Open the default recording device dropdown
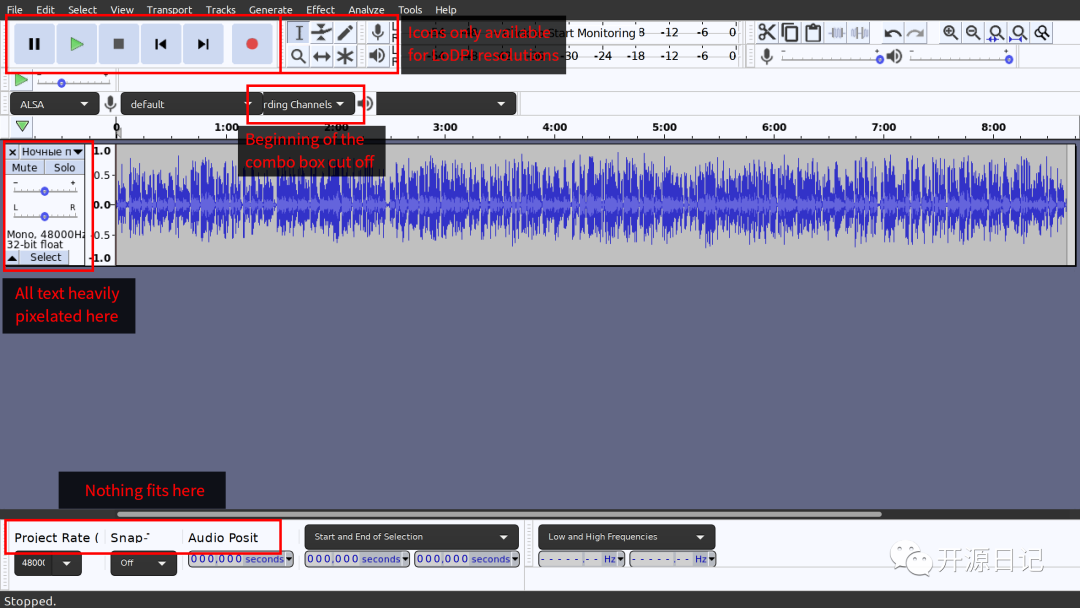Viewport: 1080px width, 608px height. [191, 104]
